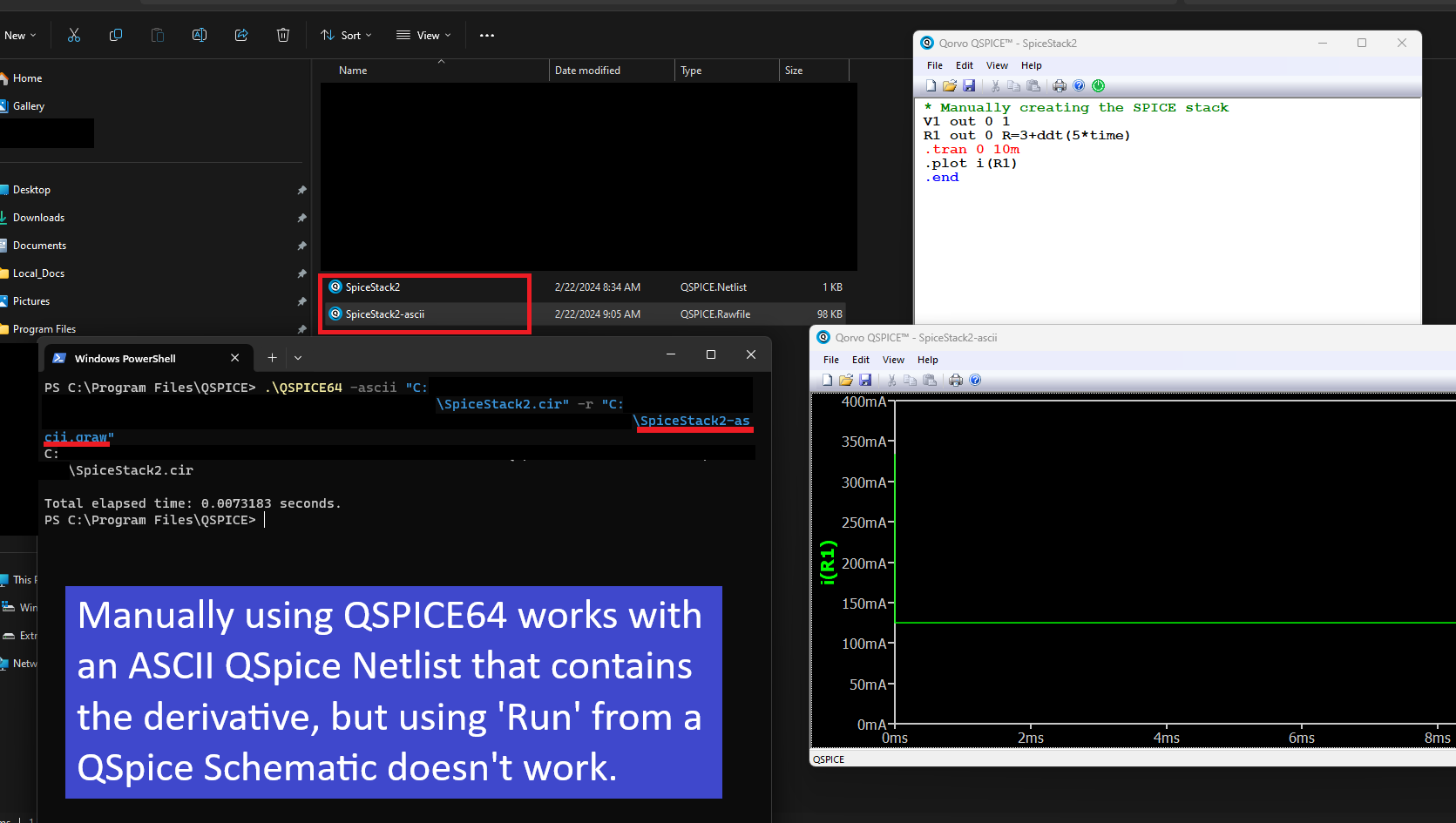Click Copy icon in SpiceStack2 window

1013,85
